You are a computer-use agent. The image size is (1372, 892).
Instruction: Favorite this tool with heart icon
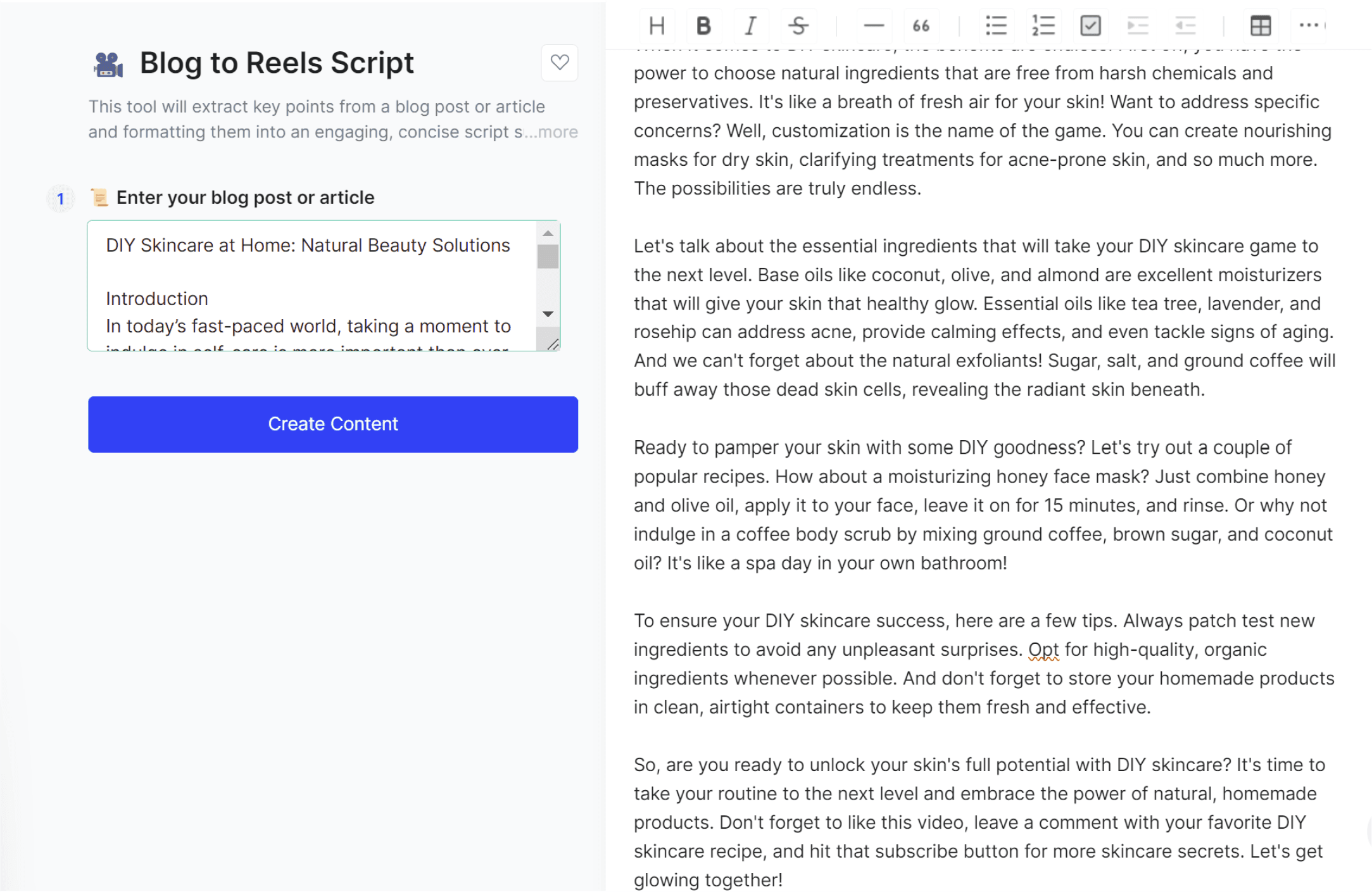click(560, 63)
